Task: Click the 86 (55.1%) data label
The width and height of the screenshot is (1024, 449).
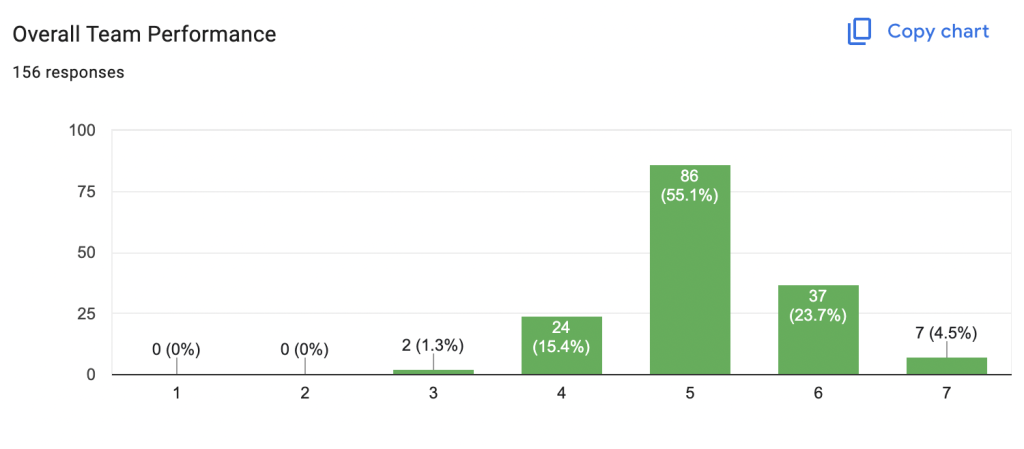Action: click(x=690, y=186)
